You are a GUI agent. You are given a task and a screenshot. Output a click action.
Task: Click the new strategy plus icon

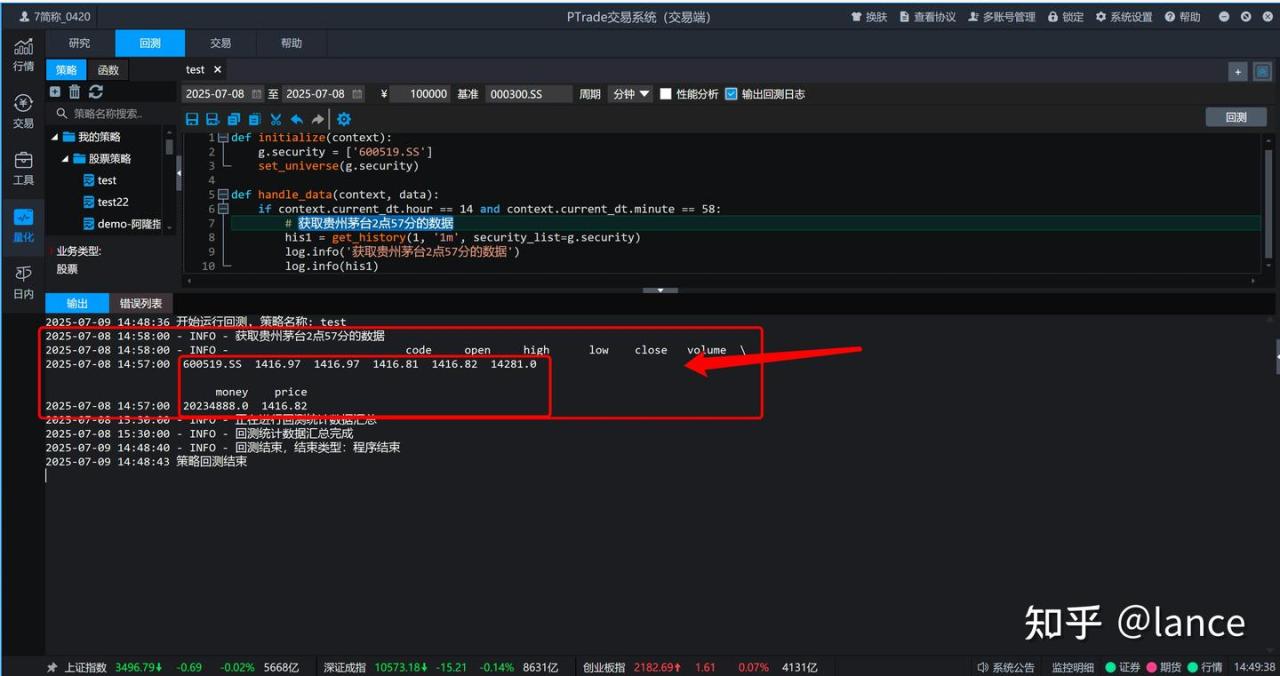55,92
